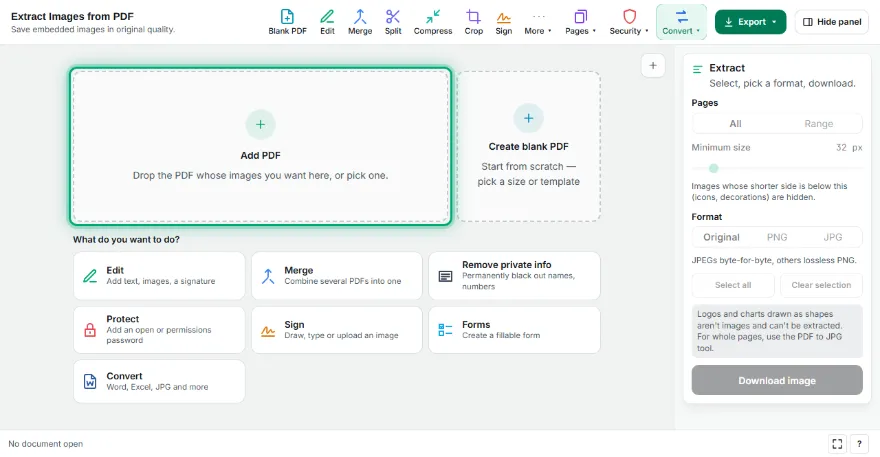The width and height of the screenshot is (880, 457).
Task: Open the Merge quick action card
Action: (337, 276)
